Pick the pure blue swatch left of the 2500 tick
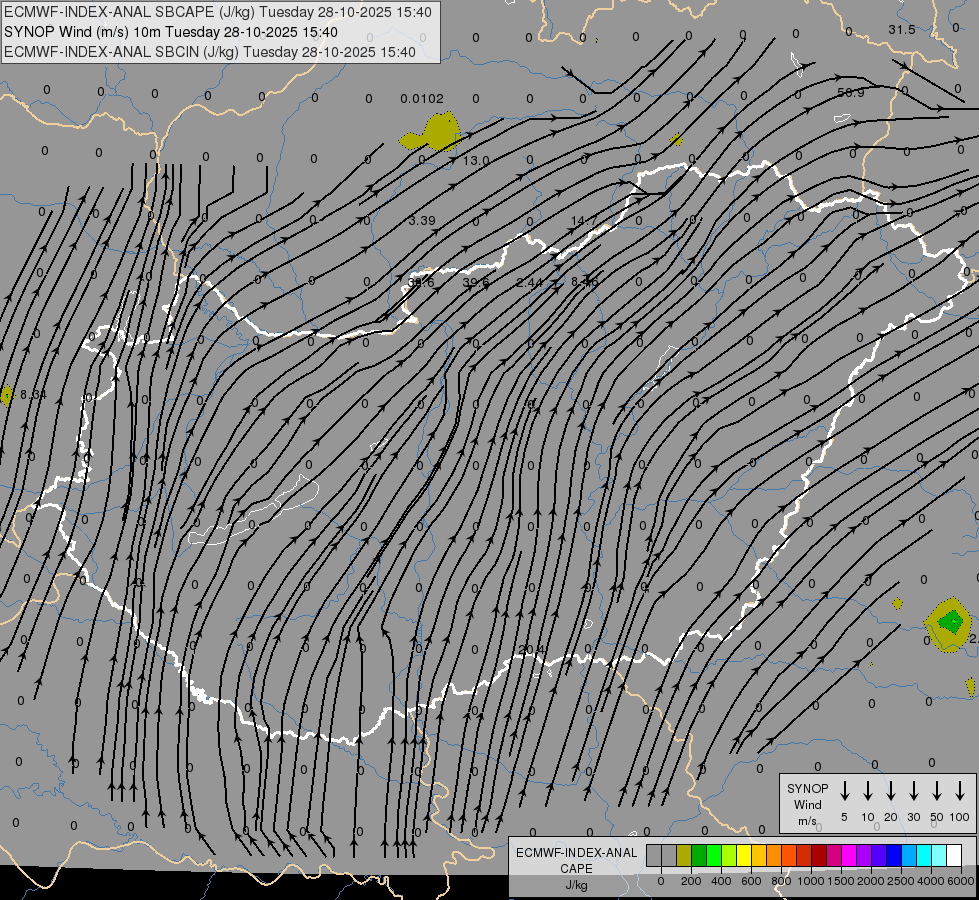This screenshot has width=979, height=900. tap(894, 855)
